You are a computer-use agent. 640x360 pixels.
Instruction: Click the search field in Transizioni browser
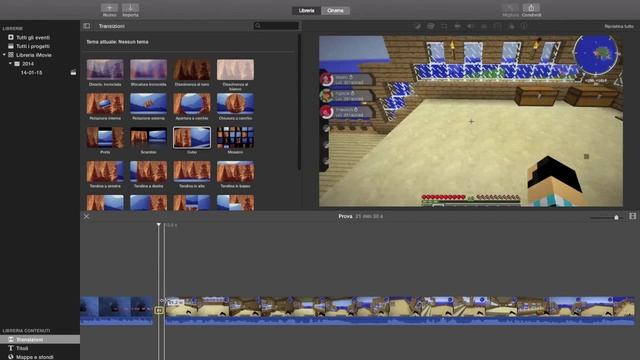[x=276, y=26]
